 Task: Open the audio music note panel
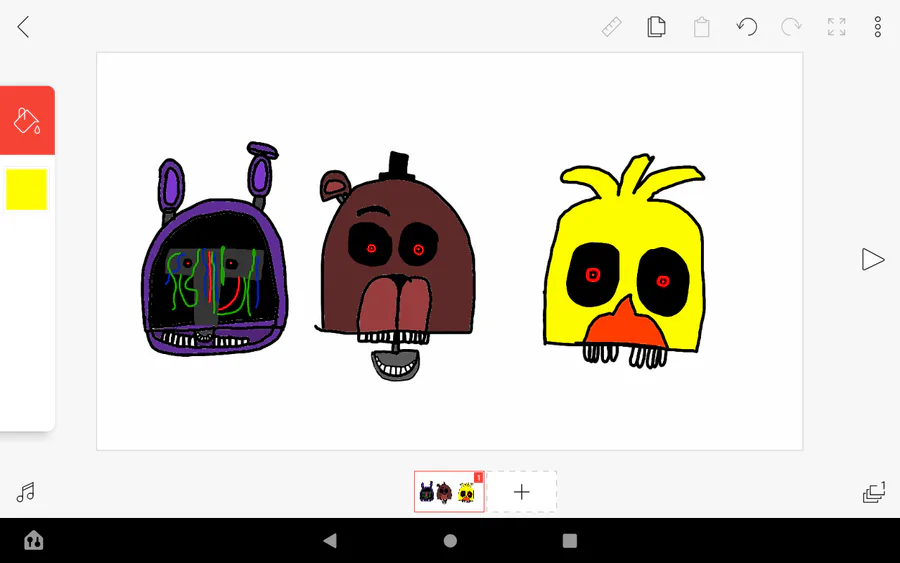(25, 492)
